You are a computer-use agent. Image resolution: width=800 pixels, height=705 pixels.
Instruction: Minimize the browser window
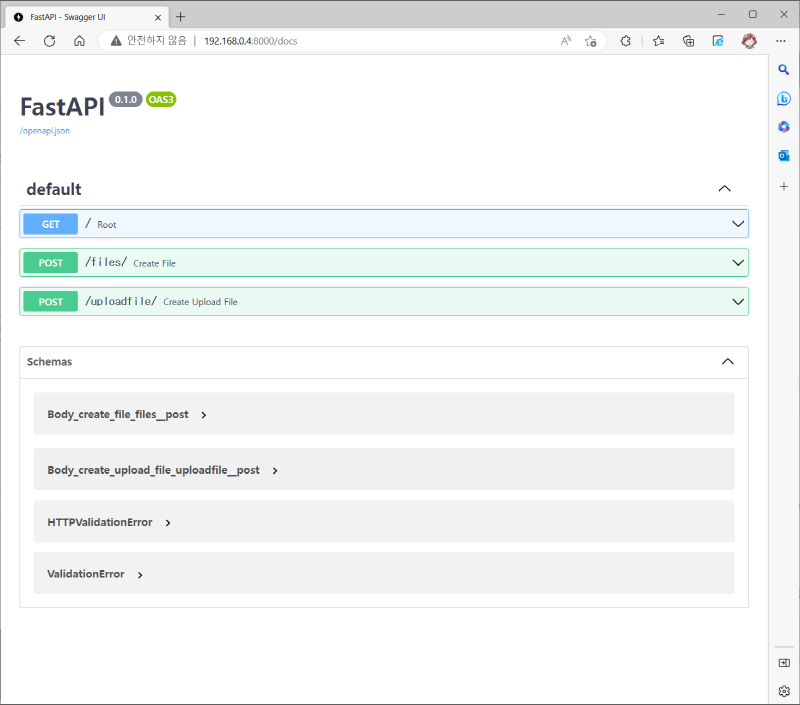pyautogui.click(x=721, y=14)
